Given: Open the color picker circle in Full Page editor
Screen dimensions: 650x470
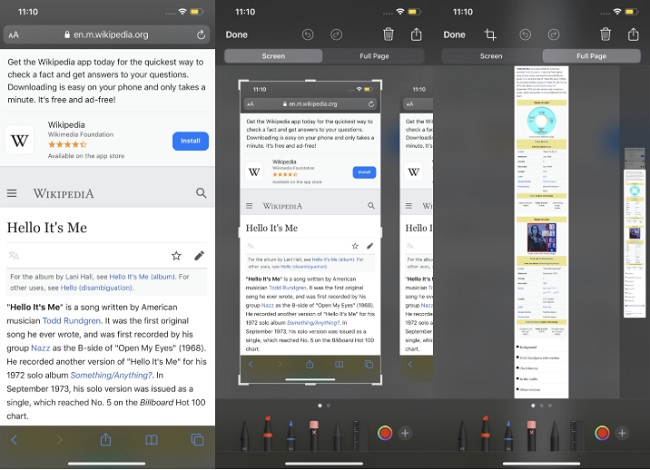Looking at the screenshot, I should (x=602, y=433).
